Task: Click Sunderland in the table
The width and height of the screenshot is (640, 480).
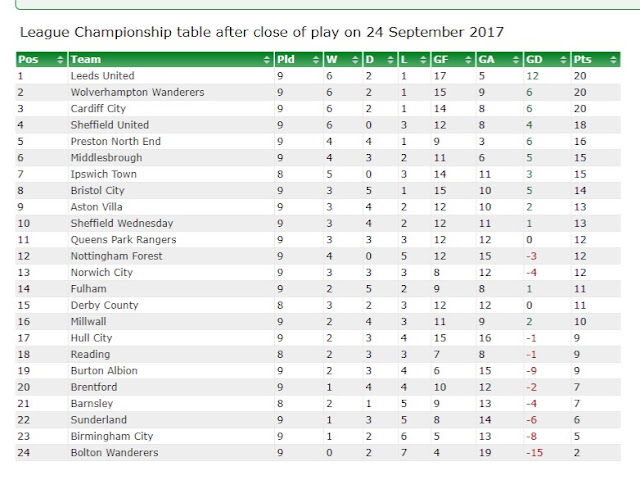Action: (x=99, y=420)
